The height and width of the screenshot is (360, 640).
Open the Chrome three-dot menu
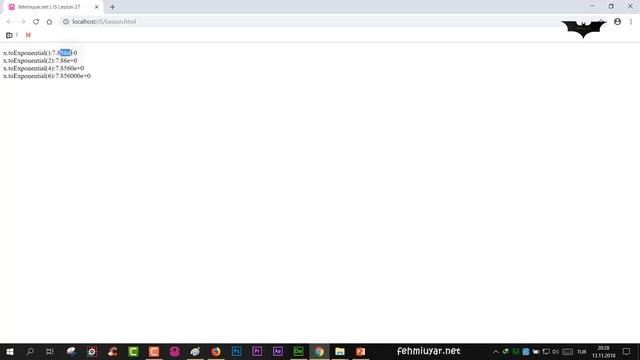coord(631,22)
